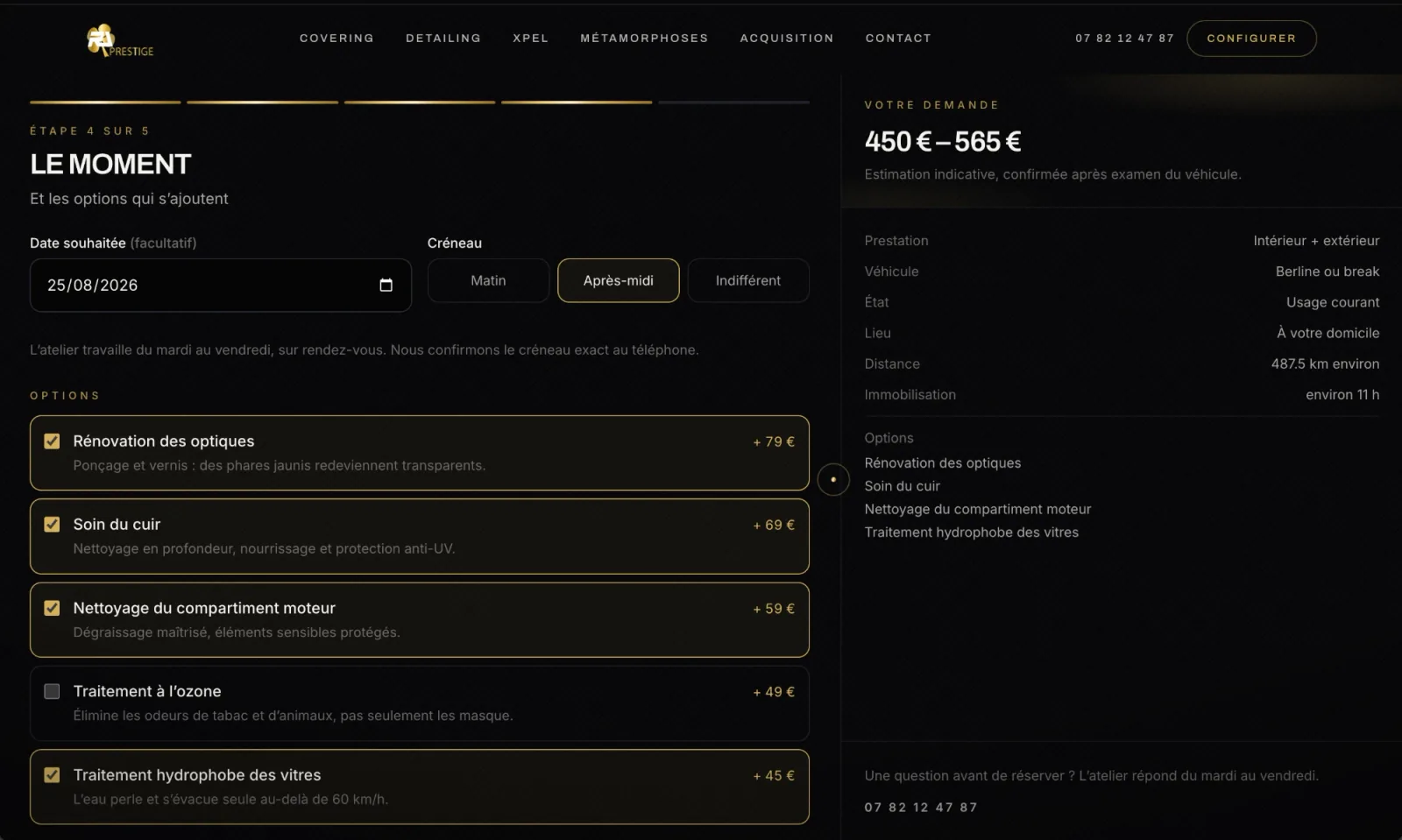Screen dimensions: 1402x840
Task: Jump to first step progress bar segment
Action: coord(105,102)
